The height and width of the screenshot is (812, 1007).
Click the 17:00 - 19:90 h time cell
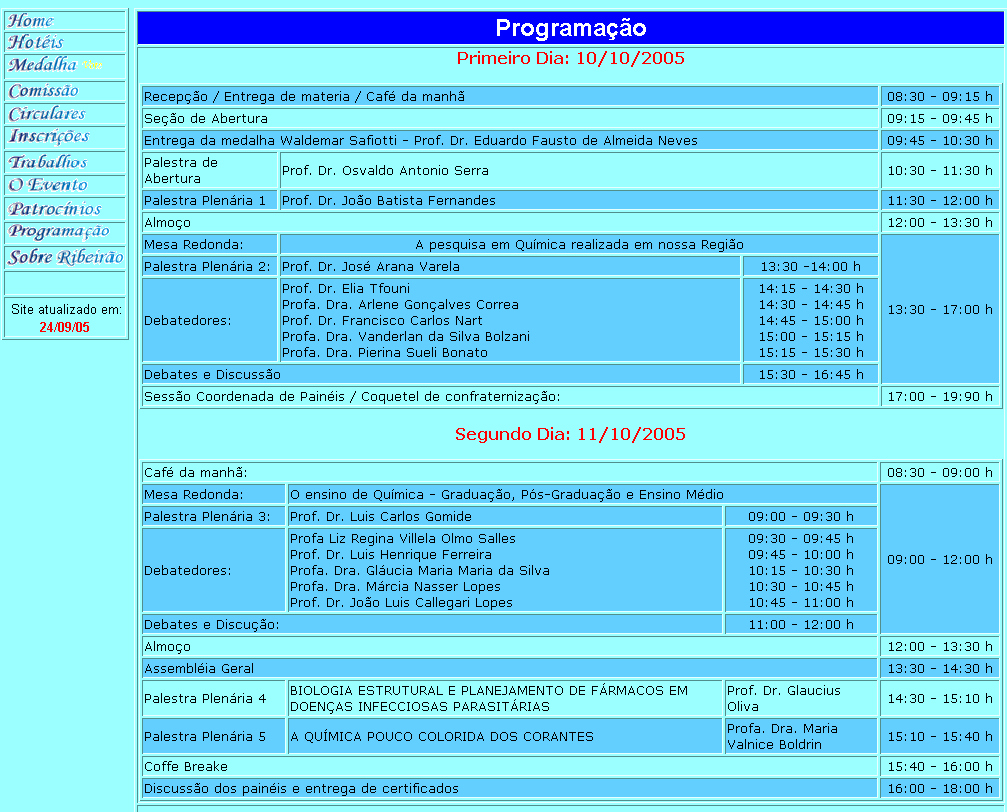tap(940, 396)
